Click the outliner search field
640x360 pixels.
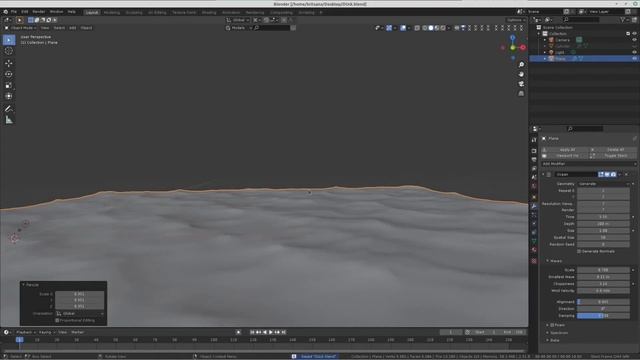tap(581, 20)
